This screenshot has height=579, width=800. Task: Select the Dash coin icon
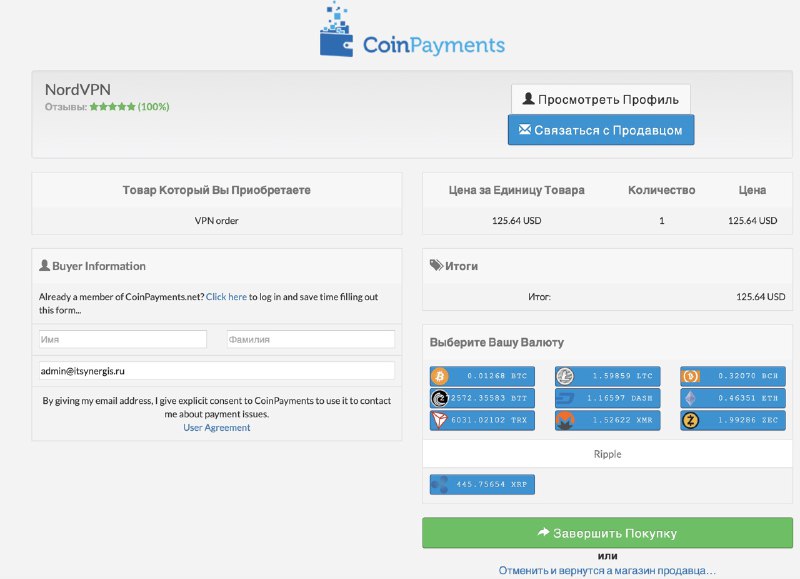[x=565, y=398]
